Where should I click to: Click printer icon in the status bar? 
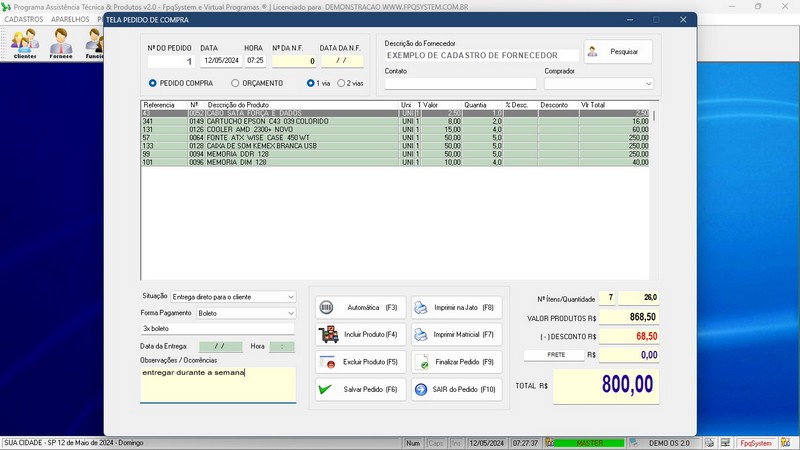[710, 443]
